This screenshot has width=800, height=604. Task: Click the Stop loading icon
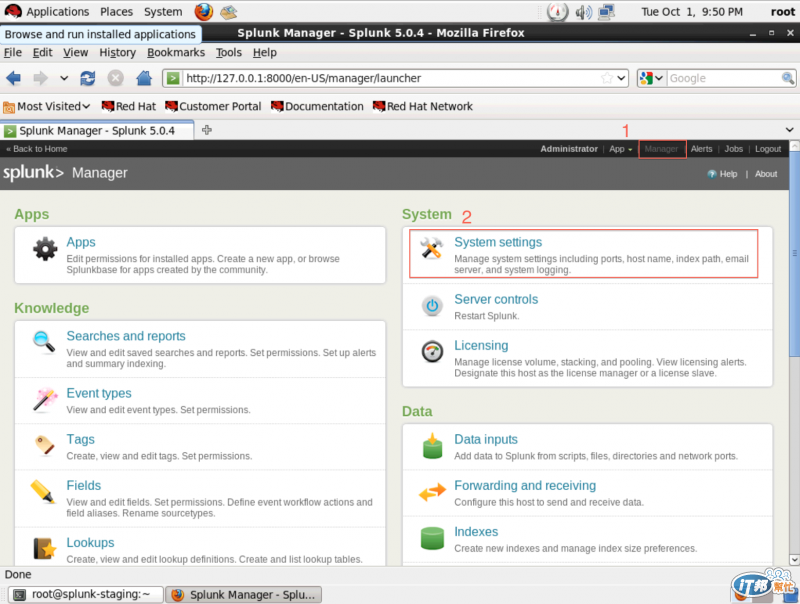click(x=115, y=78)
